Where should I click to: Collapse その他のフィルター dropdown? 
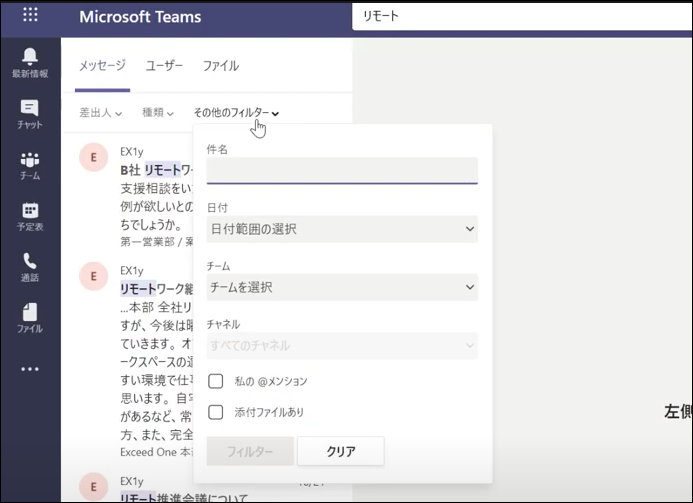tap(236, 113)
